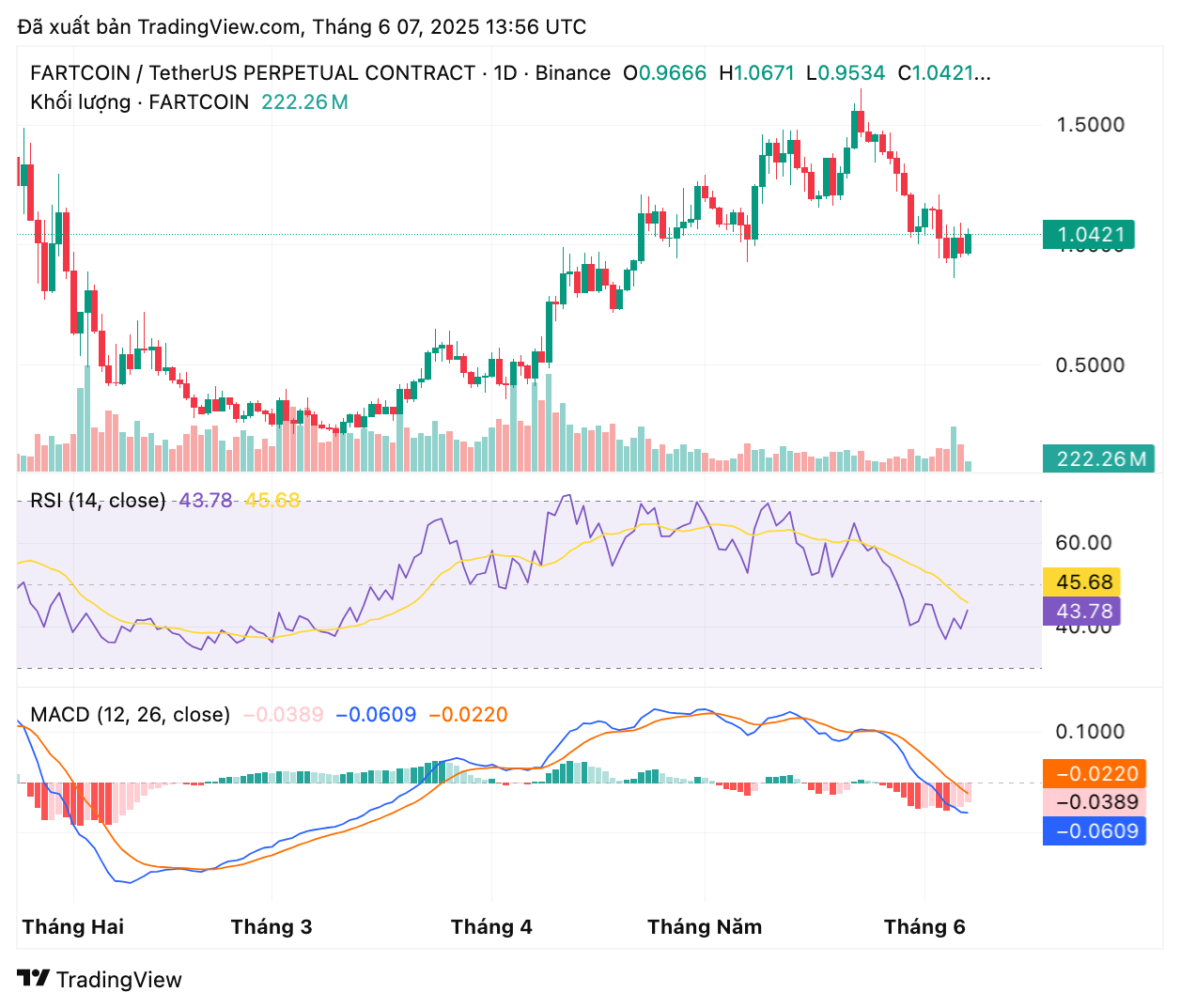Click the orange -0.0220 MACD signal tag
This screenshot has width=1180, height=1008.
1095,774
